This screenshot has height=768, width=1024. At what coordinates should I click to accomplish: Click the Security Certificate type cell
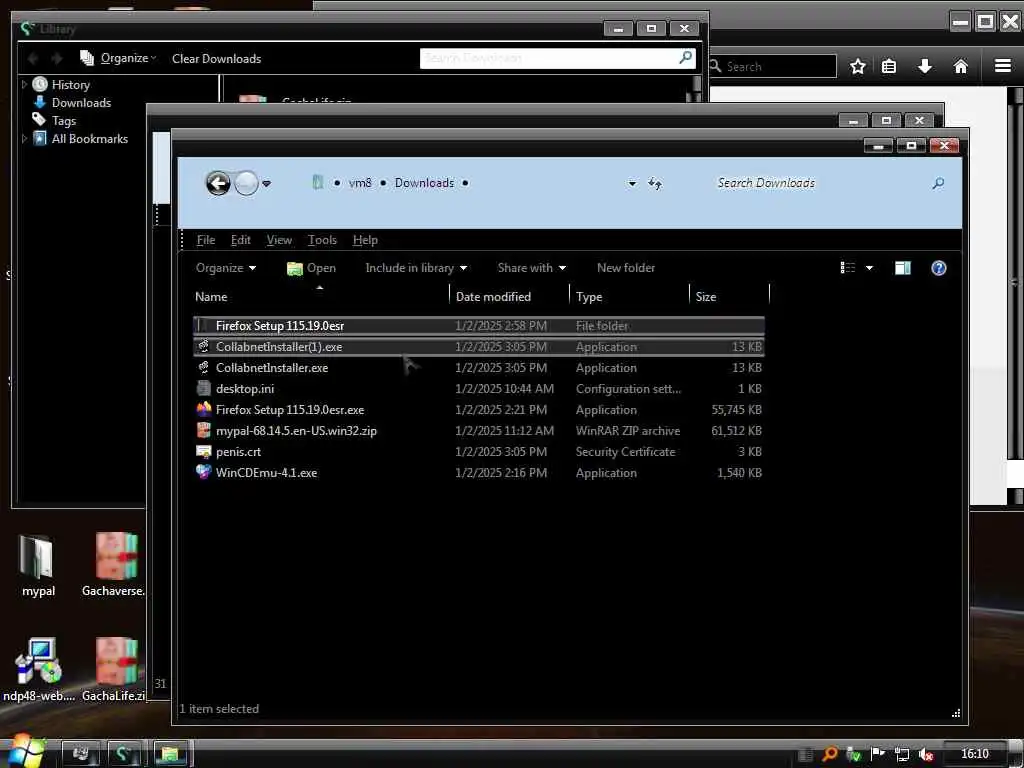coord(625,452)
